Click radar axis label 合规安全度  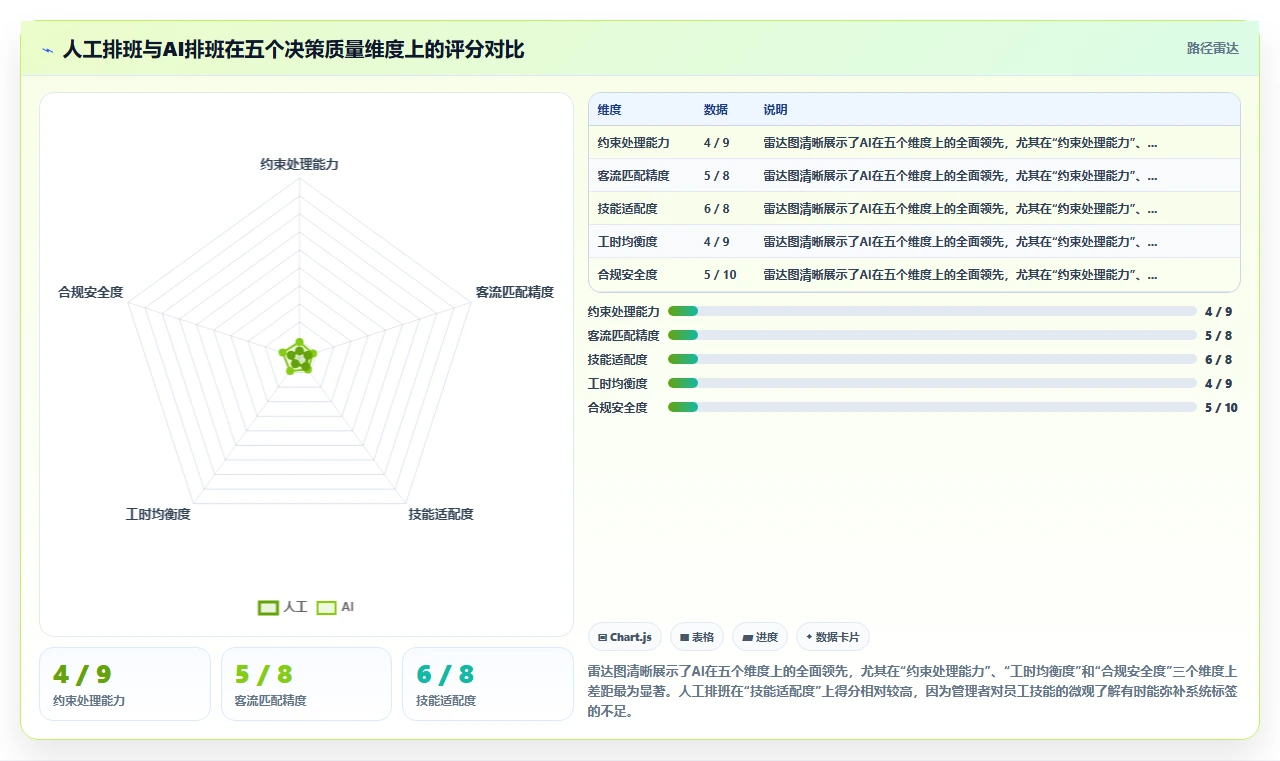pyautogui.click(x=91, y=292)
